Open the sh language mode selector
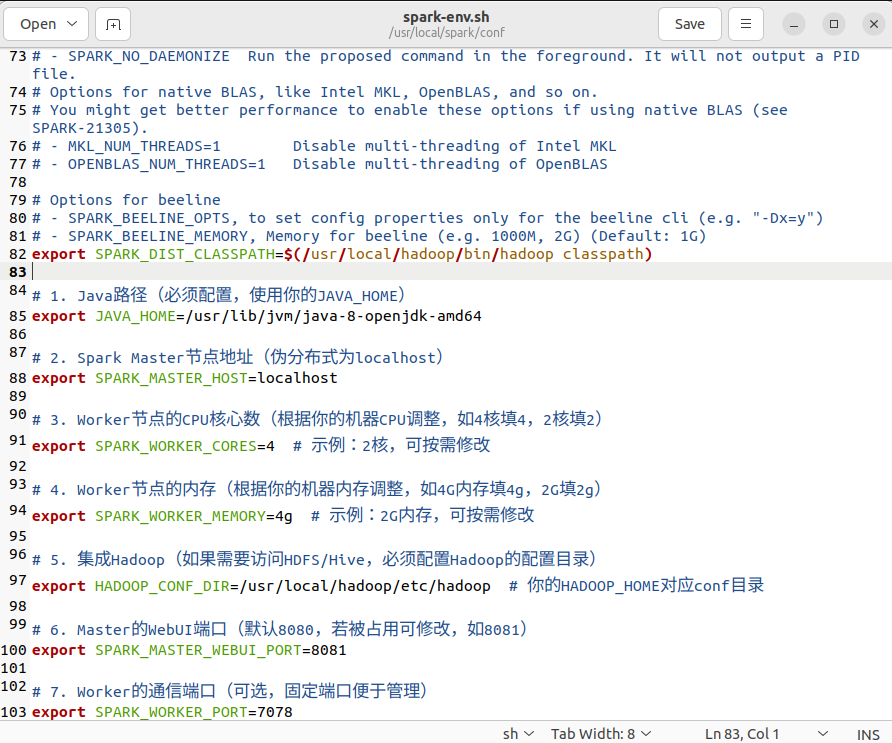Viewport: 892px width, 743px height. click(x=517, y=733)
